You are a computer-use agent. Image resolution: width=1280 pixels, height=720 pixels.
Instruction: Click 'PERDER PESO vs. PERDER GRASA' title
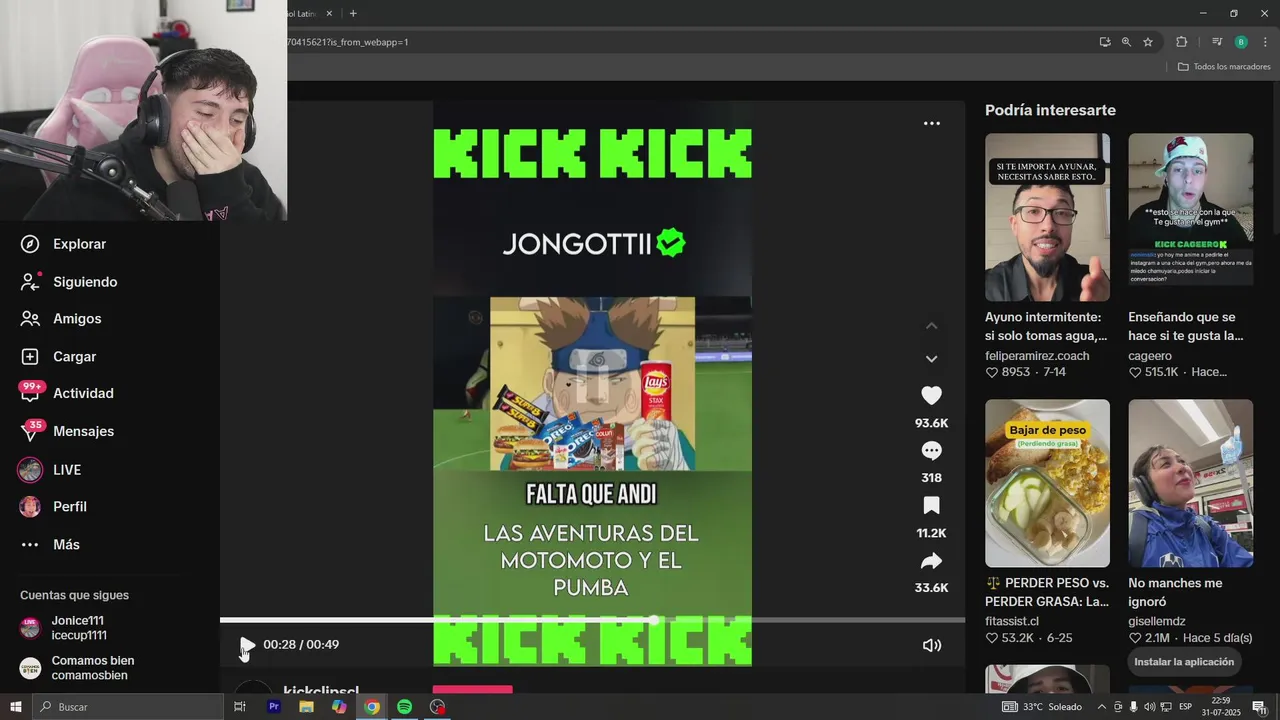[1047, 592]
